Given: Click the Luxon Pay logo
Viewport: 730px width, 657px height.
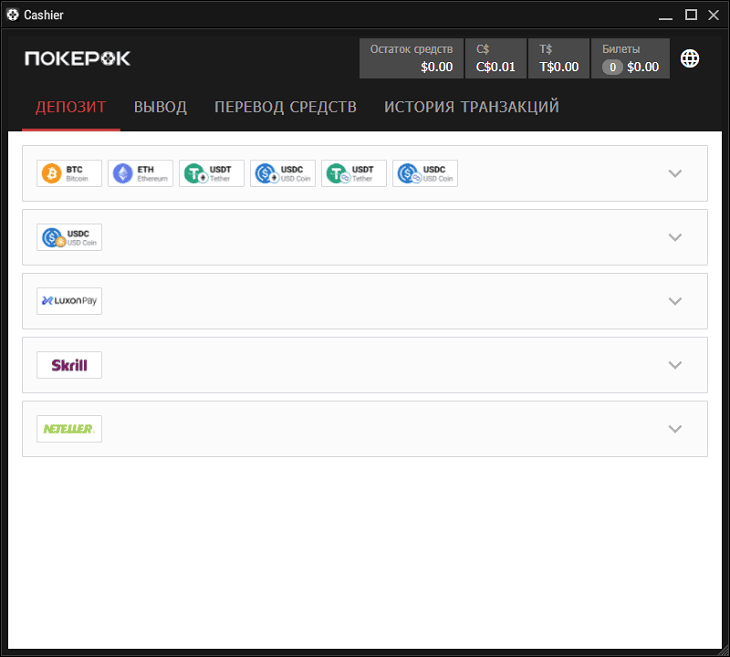Looking at the screenshot, I should [69, 301].
